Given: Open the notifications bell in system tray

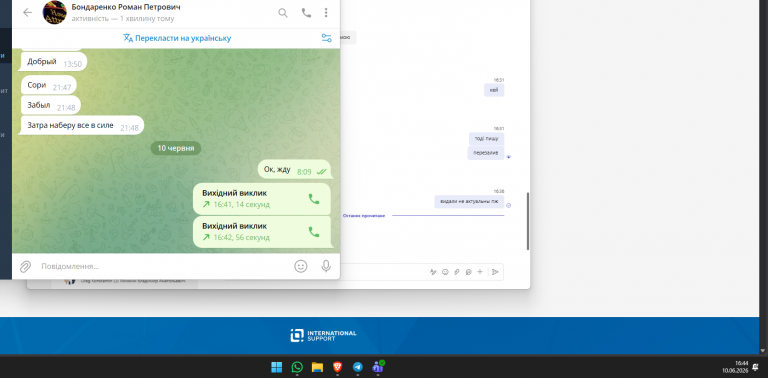Looking at the screenshot, I should 756,366.
